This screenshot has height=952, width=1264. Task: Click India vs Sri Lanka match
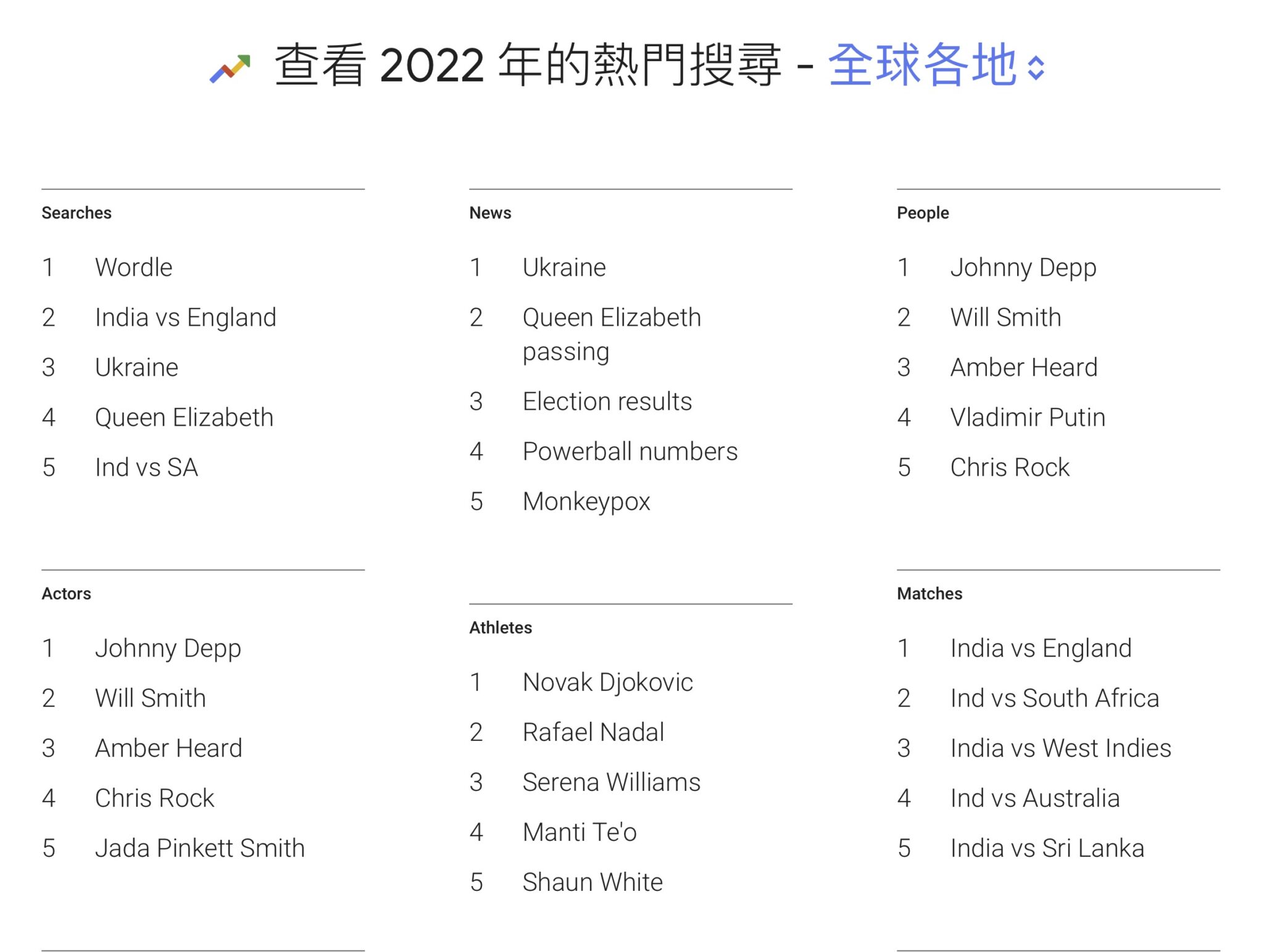(1047, 848)
